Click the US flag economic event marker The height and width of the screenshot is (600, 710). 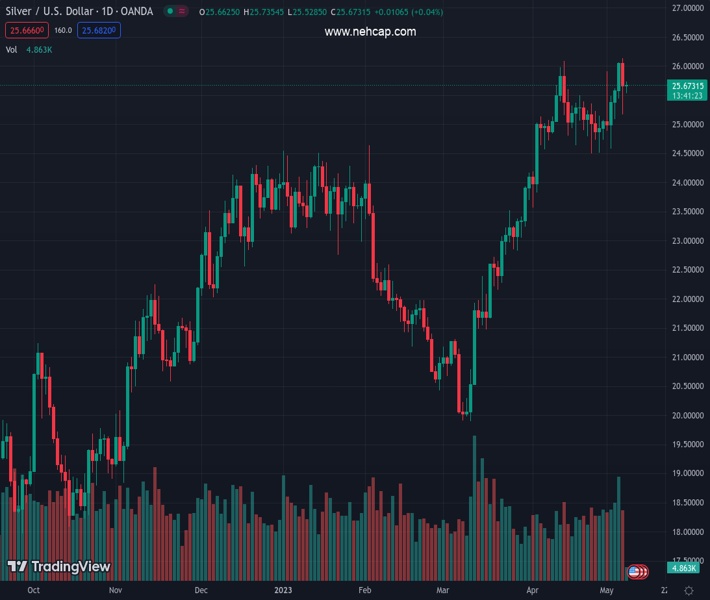tap(634, 572)
